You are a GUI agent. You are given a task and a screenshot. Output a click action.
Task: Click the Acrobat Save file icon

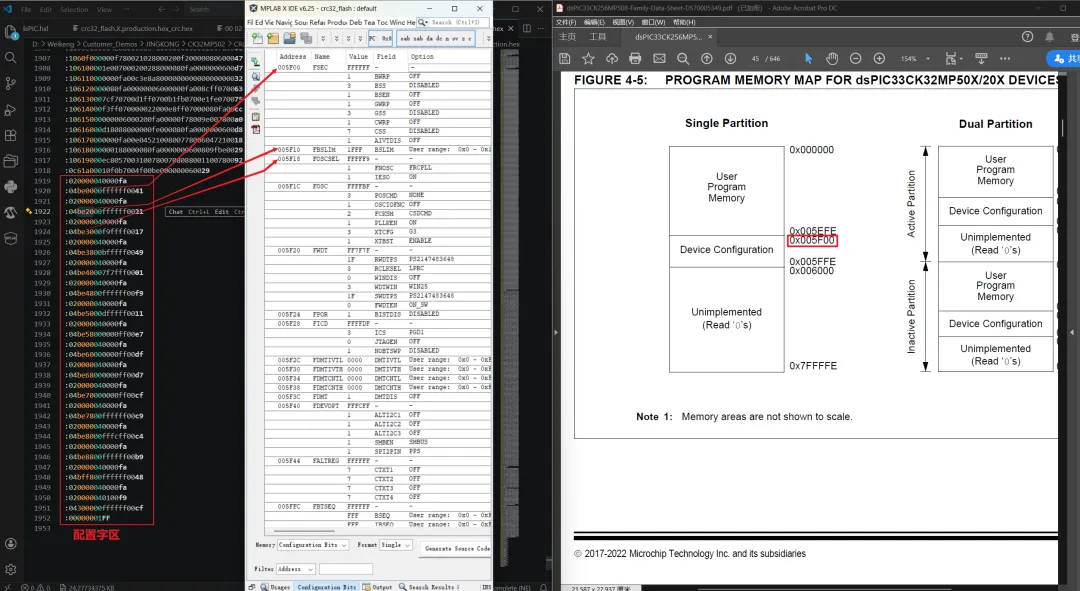click(564, 59)
